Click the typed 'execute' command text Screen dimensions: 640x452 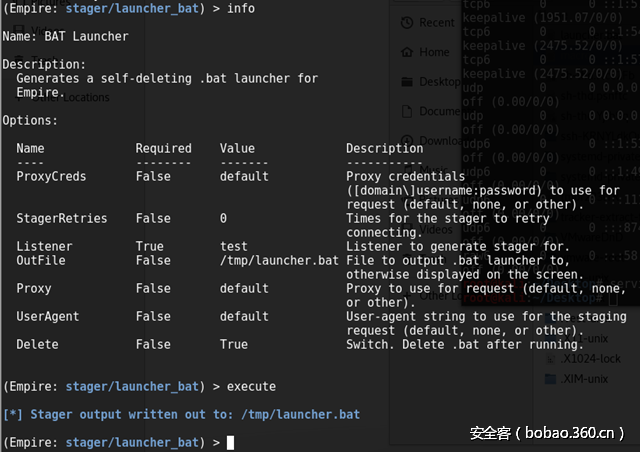251,386
